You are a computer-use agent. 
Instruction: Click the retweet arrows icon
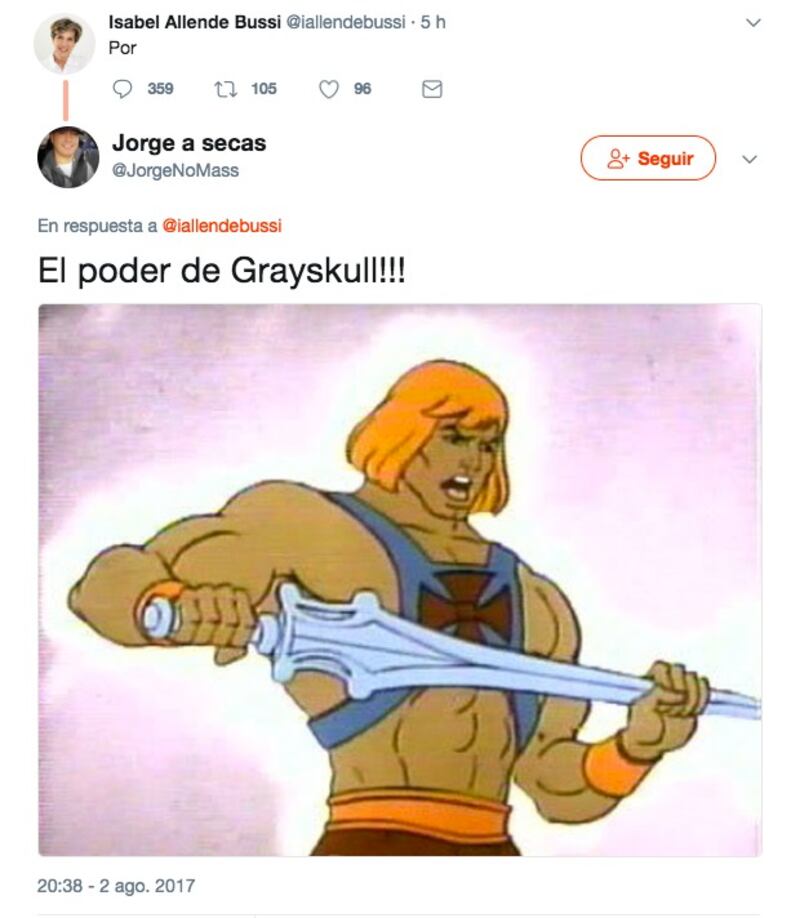[x=225, y=89]
